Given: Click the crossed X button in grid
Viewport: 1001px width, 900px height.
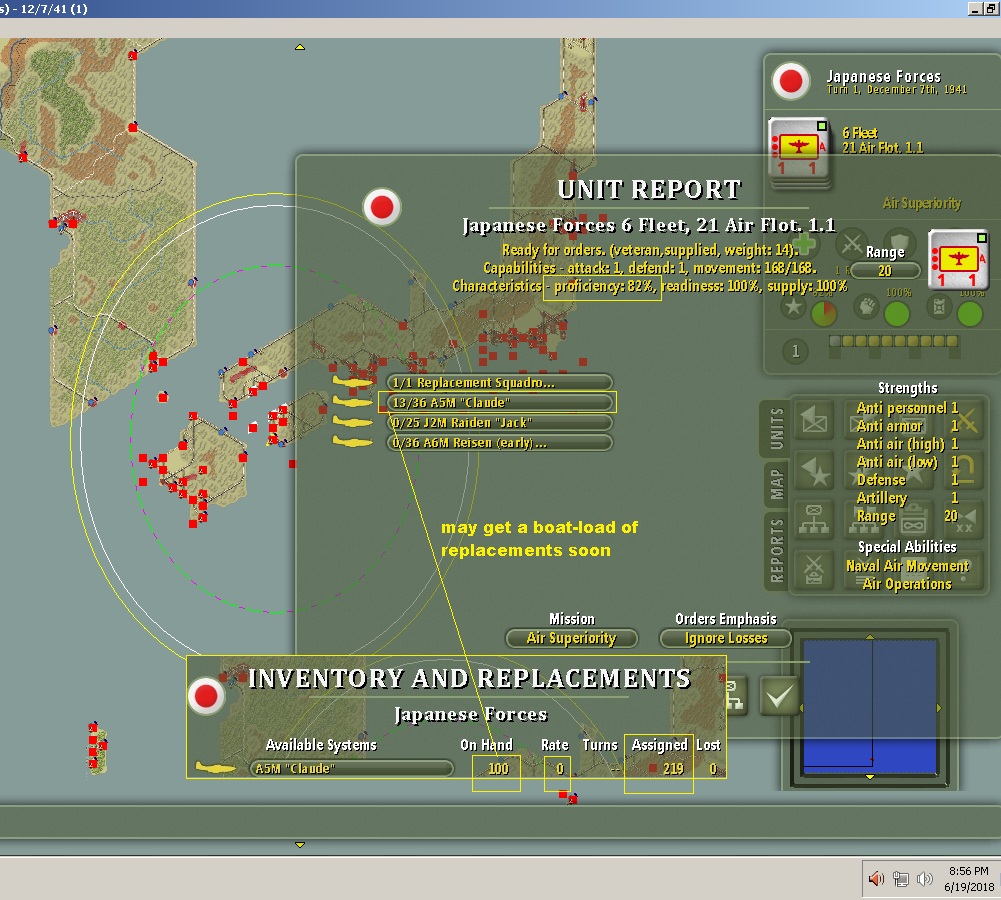Looking at the screenshot, I should [x=965, y=421].
